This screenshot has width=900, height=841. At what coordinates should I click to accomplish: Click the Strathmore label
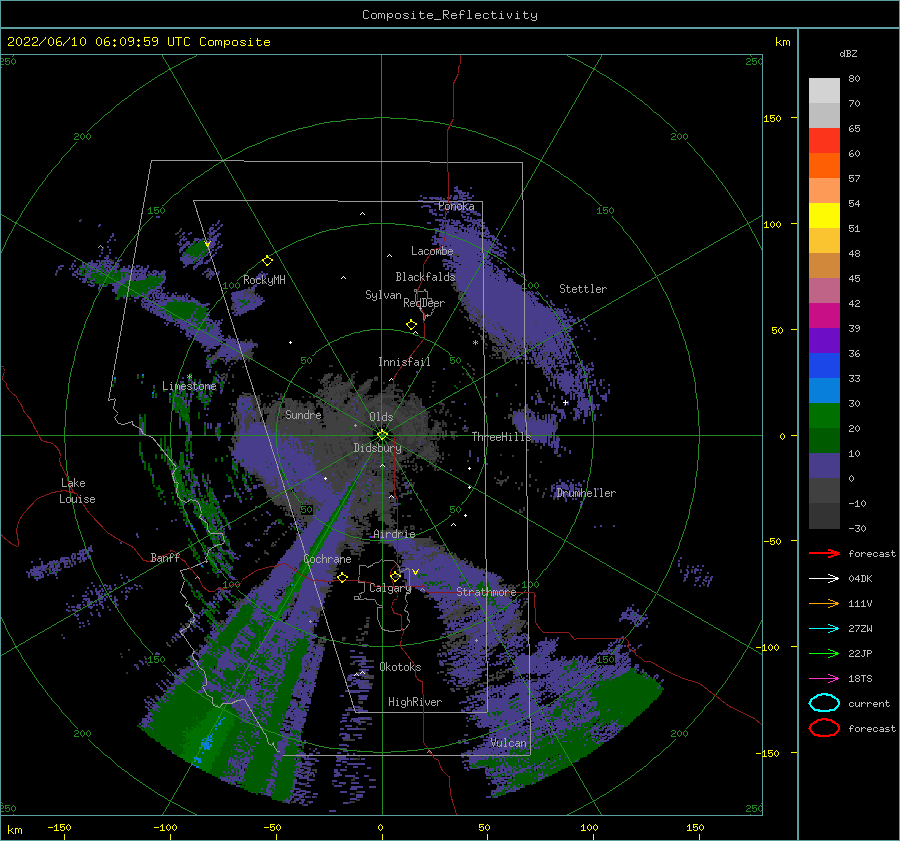click(486, 592)
